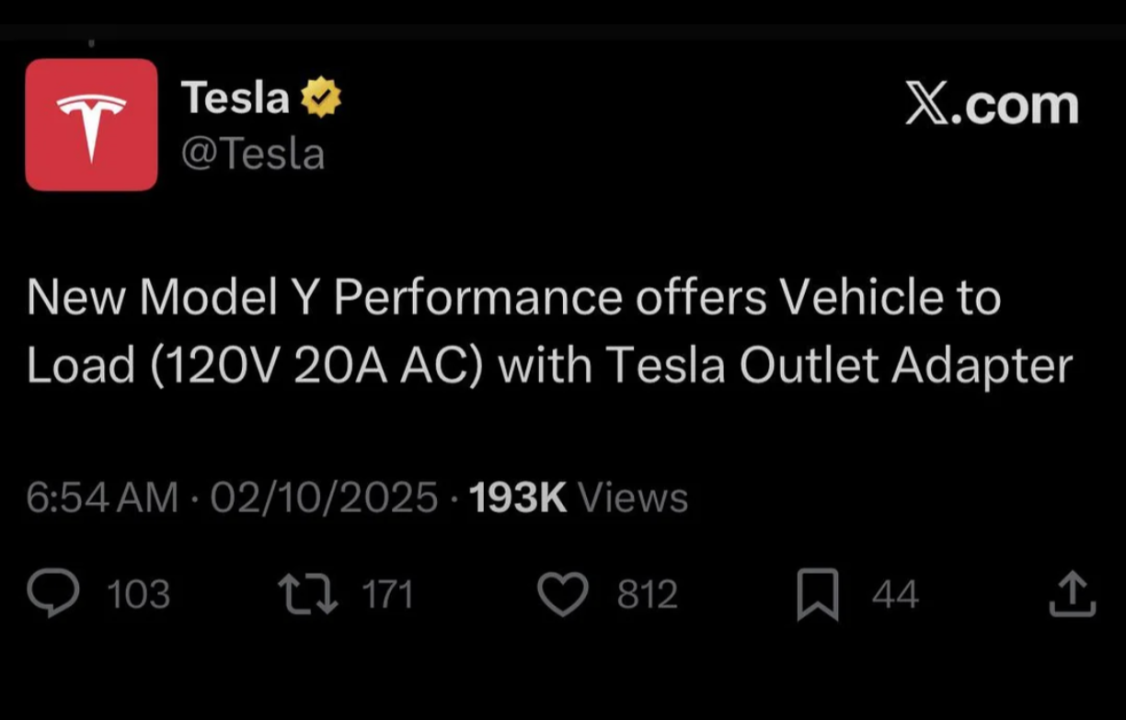This screenshot has width=1126, height=720.
Task: Click the gold verified badge next to Tesla
Action: [322, 96]
